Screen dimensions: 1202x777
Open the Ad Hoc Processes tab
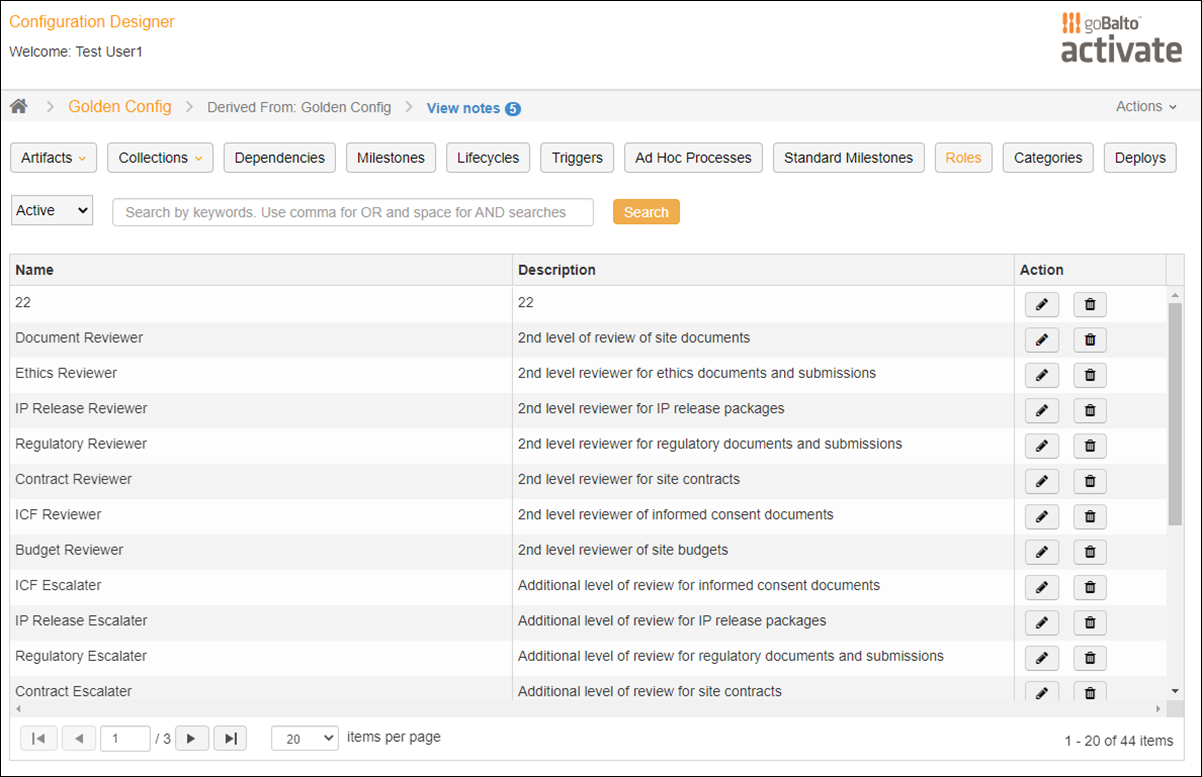tap(693, 158)
